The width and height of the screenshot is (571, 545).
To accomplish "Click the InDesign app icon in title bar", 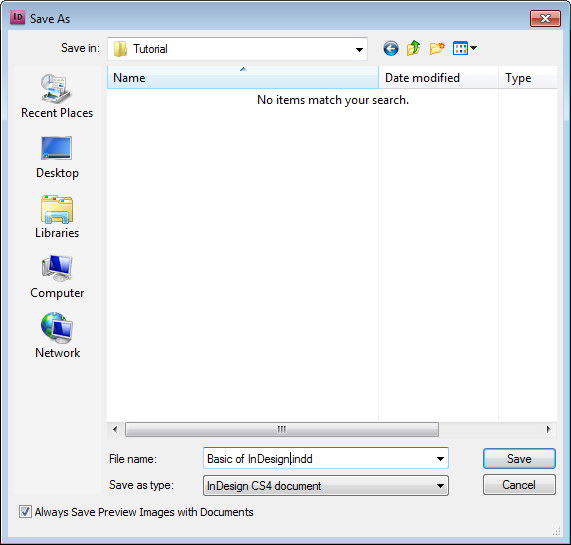I will pyautogui.click(x=17, y=17).
